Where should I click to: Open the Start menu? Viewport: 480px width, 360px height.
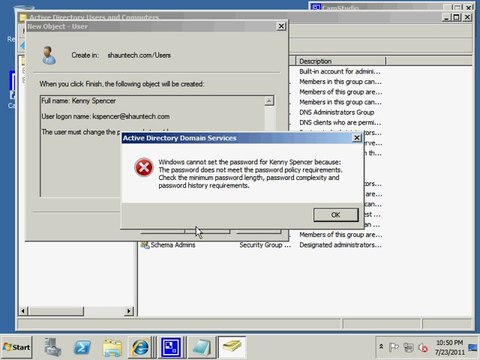pyautogui.click(x=16, y=347)
